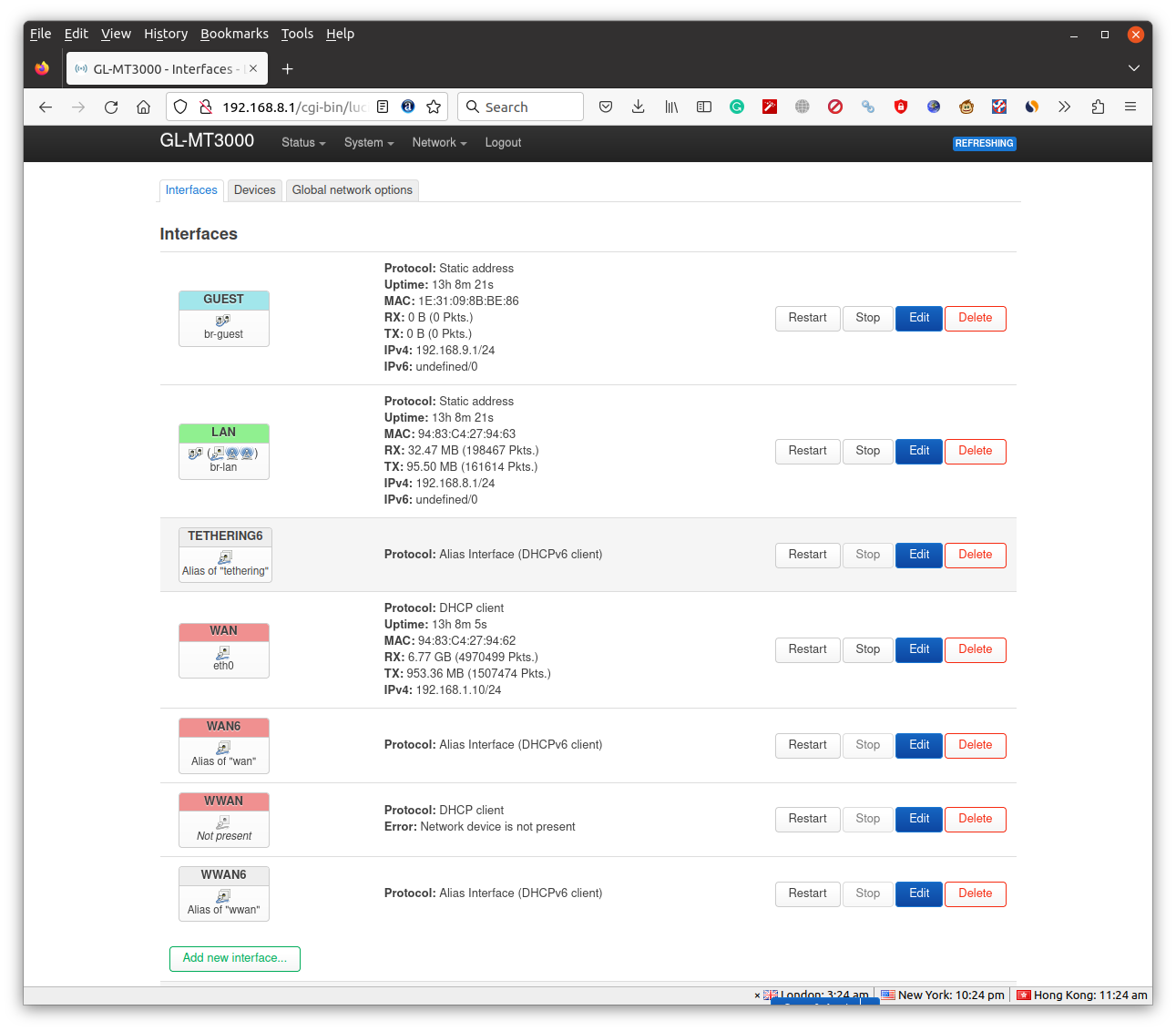1176x1031 pixels.
Task: Click Add new interface button
Action: coord(235,958)
